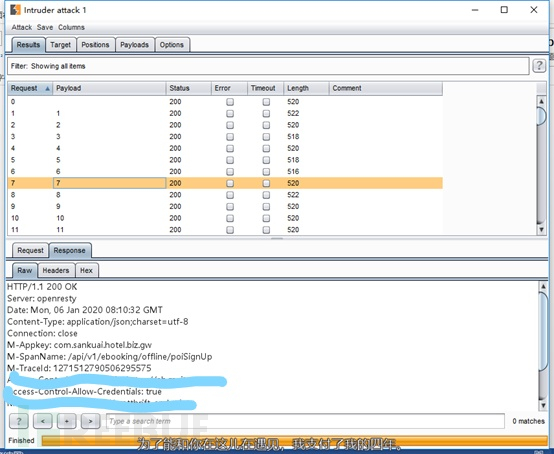Click response pane scroll down arrow
Screen dimensions: 554x454
click(543, 405)
